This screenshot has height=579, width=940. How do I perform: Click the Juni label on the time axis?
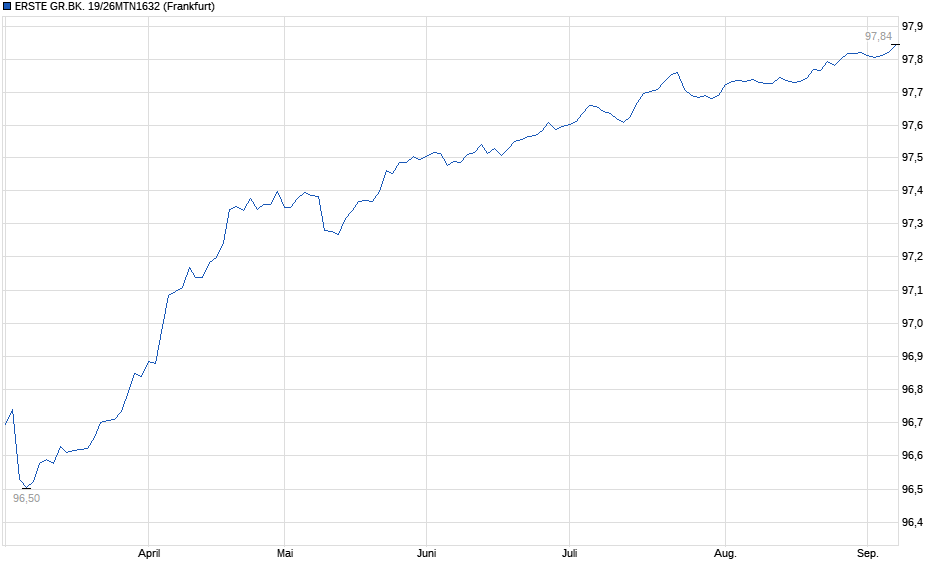click(426, 553)
